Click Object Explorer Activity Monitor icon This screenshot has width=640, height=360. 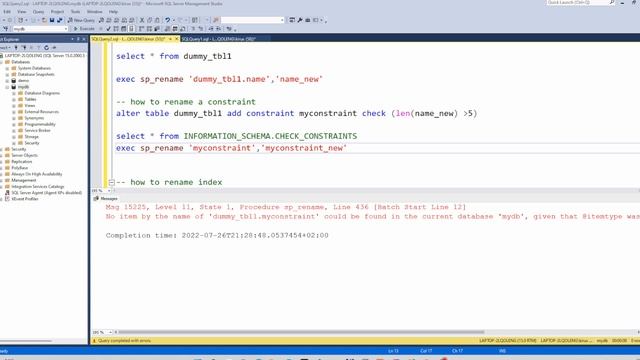coord(54,48)
